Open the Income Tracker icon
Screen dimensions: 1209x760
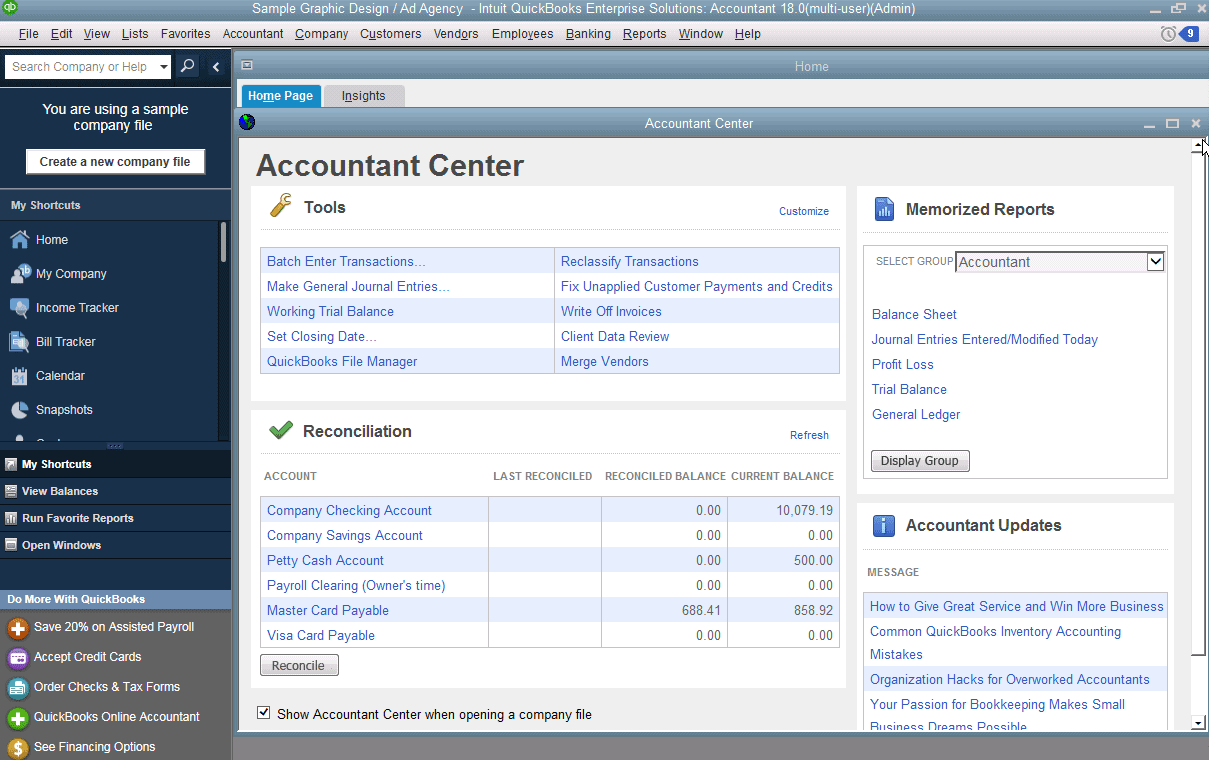20,308
